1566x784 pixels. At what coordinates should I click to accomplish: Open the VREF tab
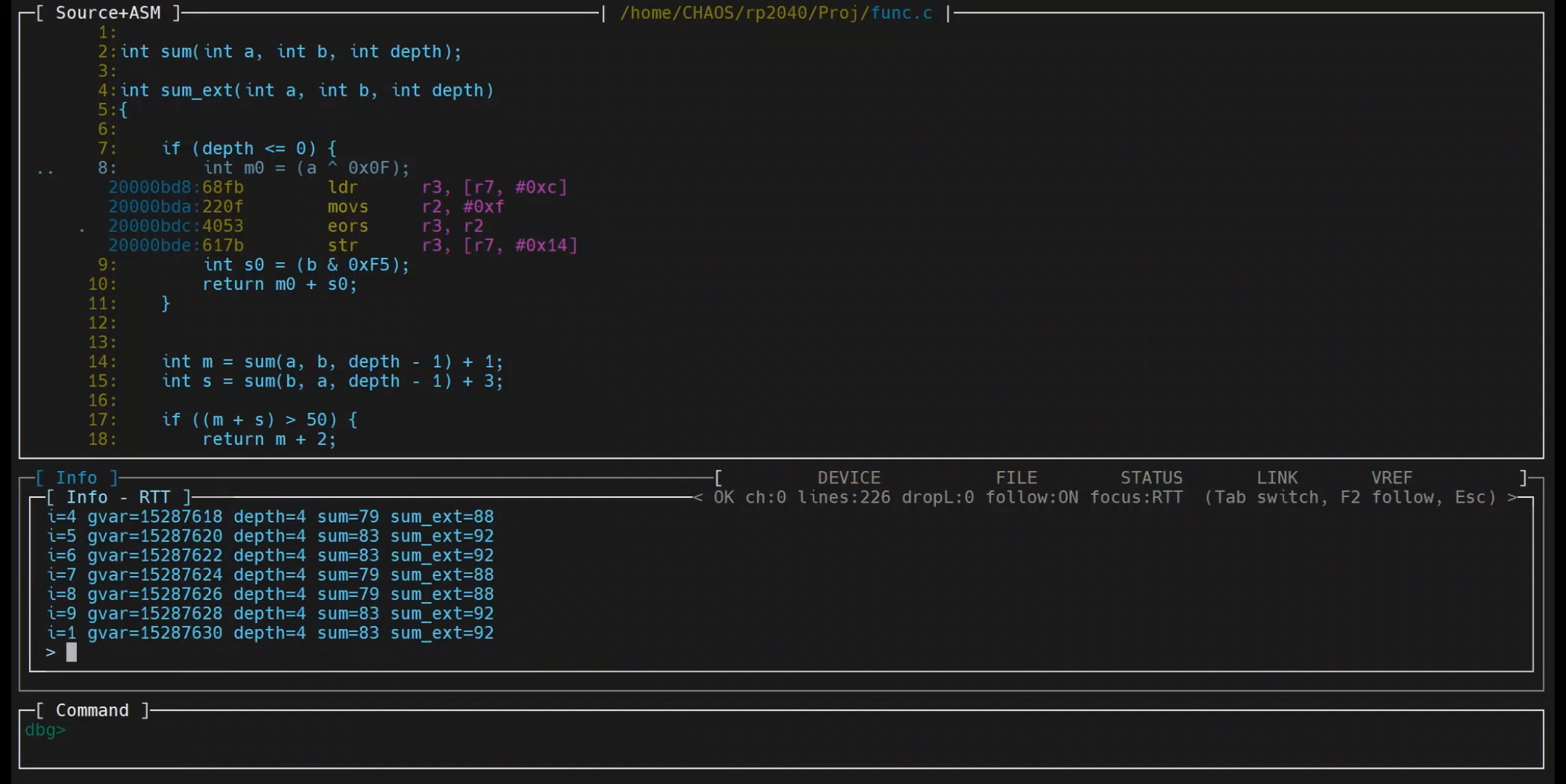coord(1391,478)
